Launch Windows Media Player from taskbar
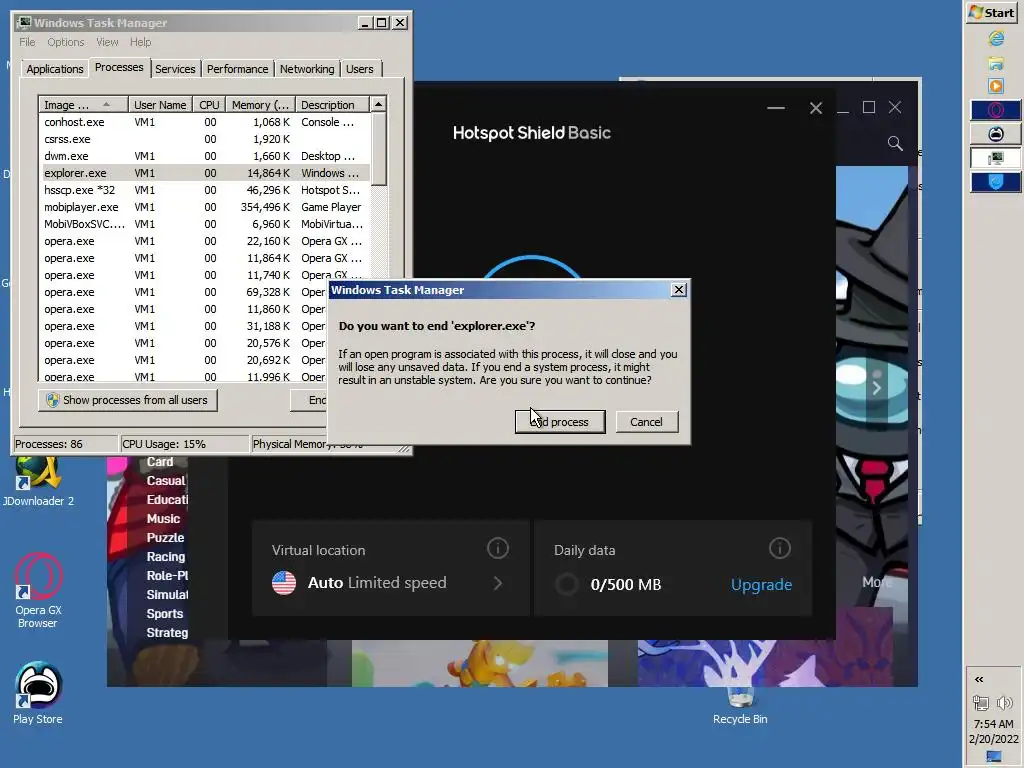 coord(995,86)
